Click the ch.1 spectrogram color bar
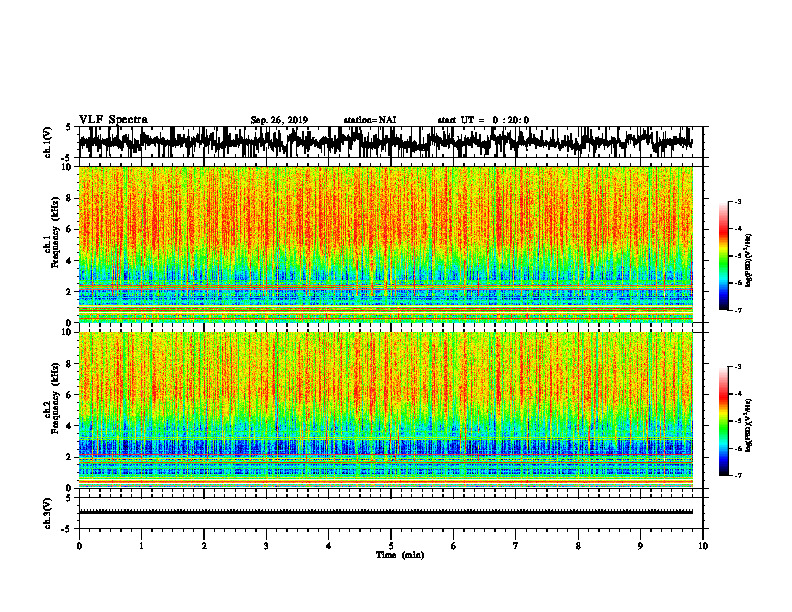792x612 pixels. pos(724,256)
